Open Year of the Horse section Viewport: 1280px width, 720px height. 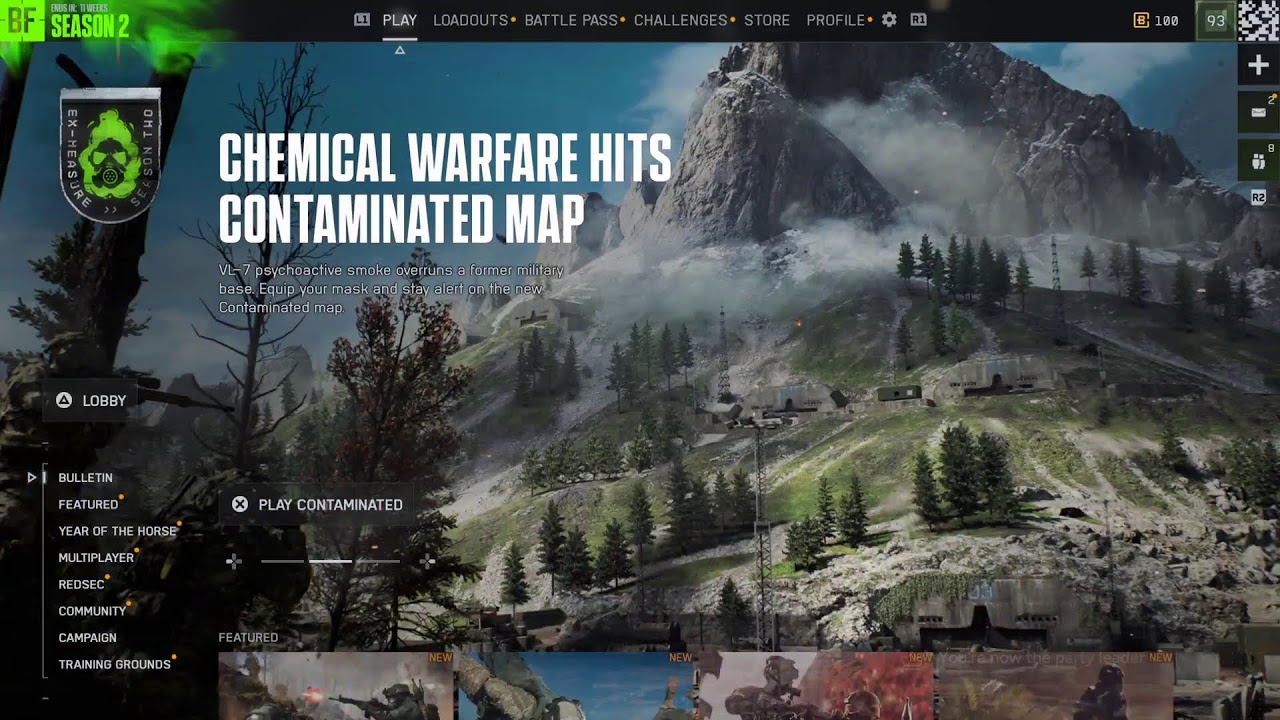pyautogui.click(x=117, y=531)
